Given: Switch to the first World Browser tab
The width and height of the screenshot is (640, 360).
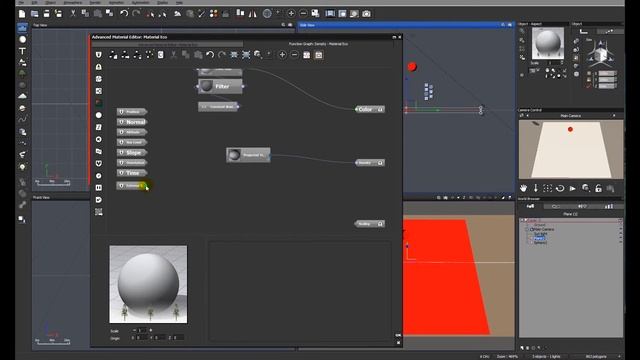Looking at the screenshot, I should tap(531, 207).
